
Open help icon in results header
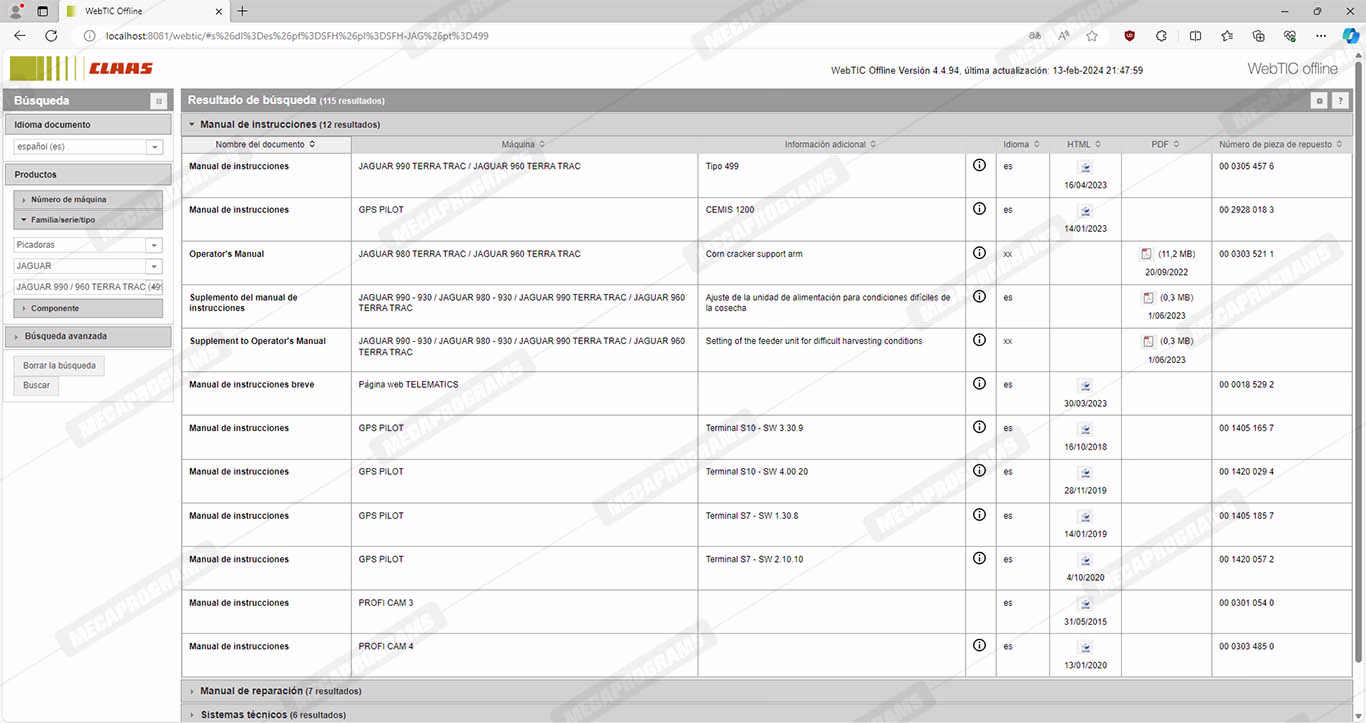(1340, 101)
